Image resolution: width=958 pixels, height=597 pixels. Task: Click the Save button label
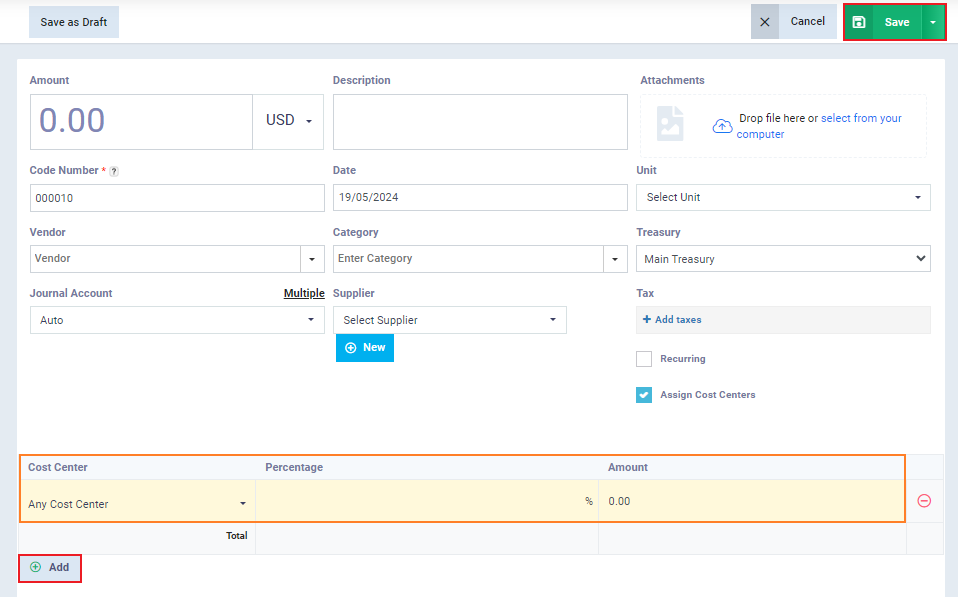[897, 22]
